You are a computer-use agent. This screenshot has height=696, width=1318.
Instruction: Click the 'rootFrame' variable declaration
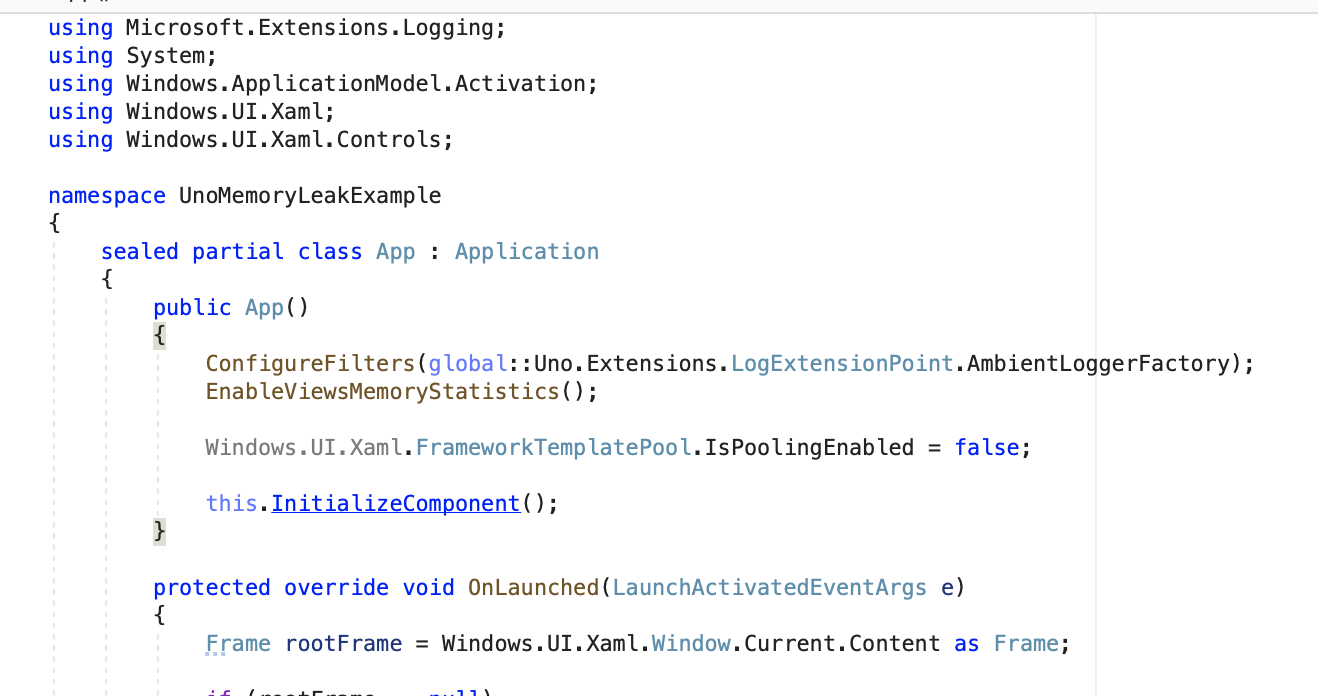[x=343, y=643]
